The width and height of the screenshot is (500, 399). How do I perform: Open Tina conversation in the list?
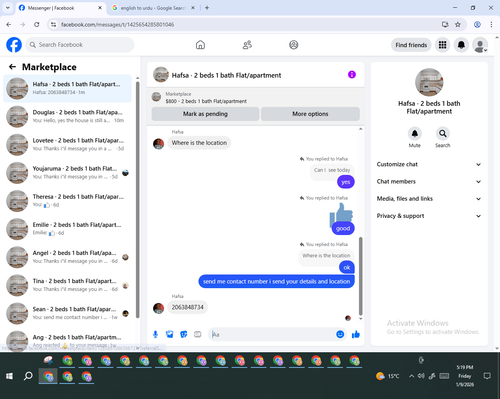(x=68, y=285)
